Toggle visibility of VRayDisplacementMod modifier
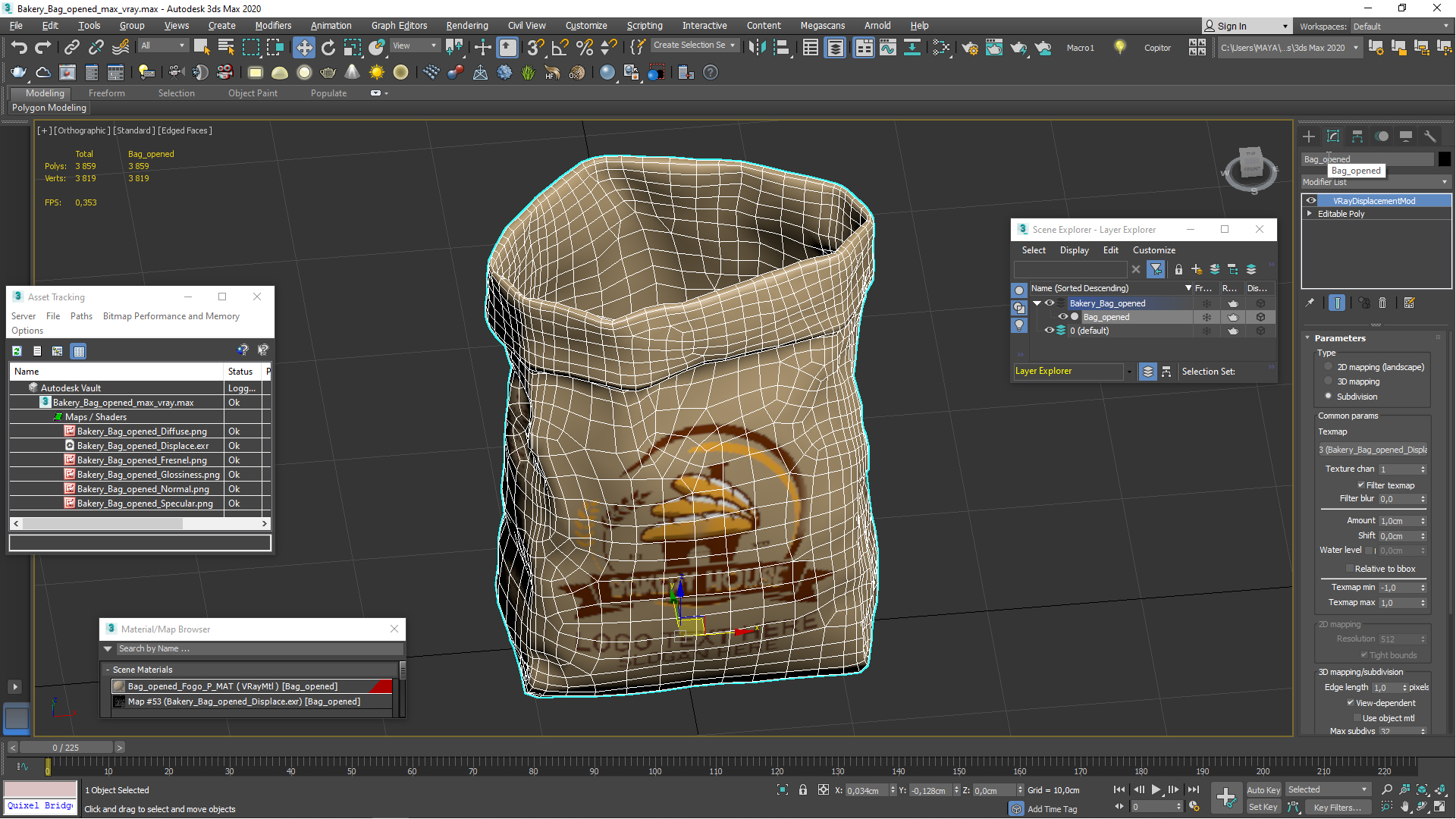The image size is (1456, 819). point(1311,201)
